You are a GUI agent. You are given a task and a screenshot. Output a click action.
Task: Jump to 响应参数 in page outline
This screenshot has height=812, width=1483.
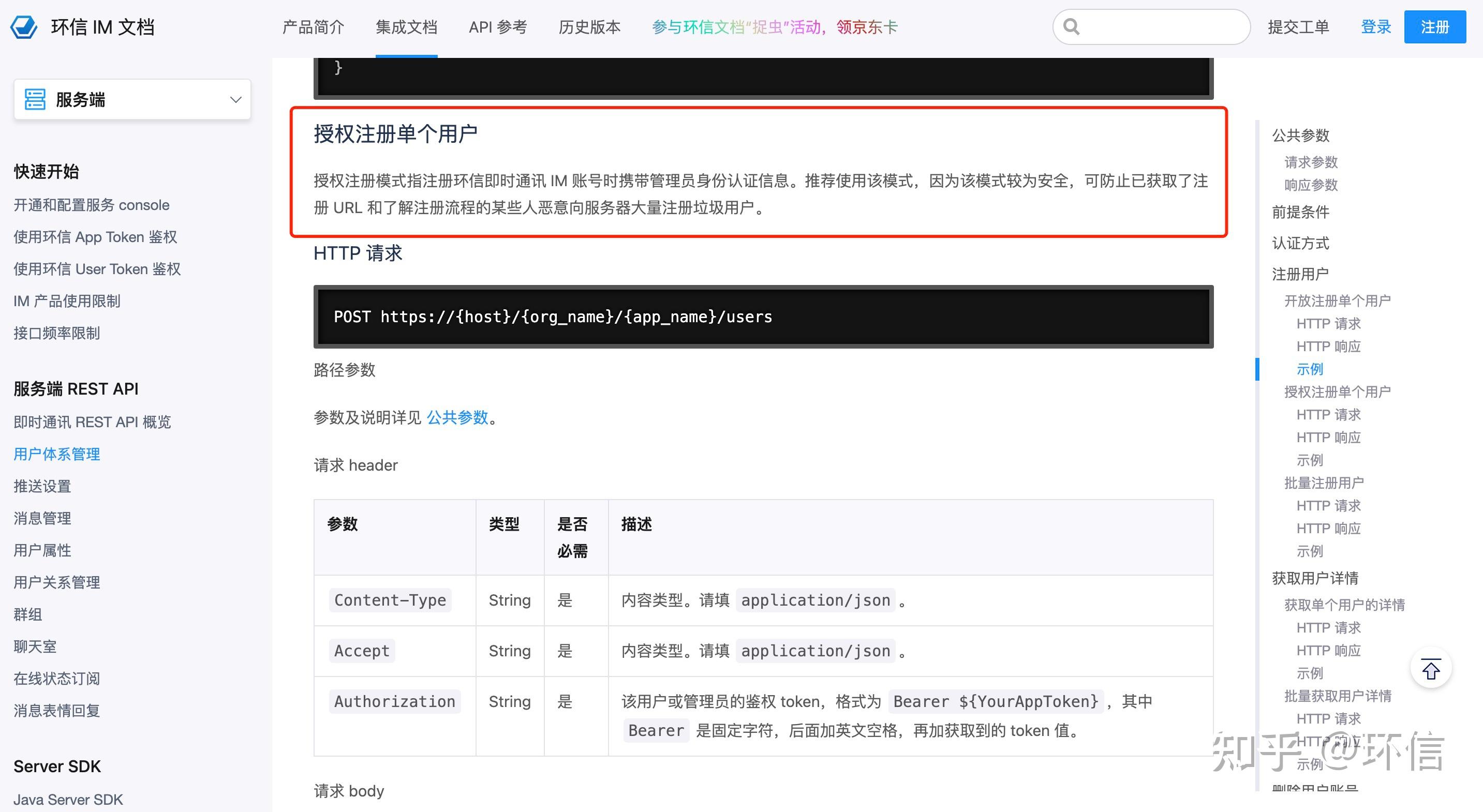point(1311,185)
